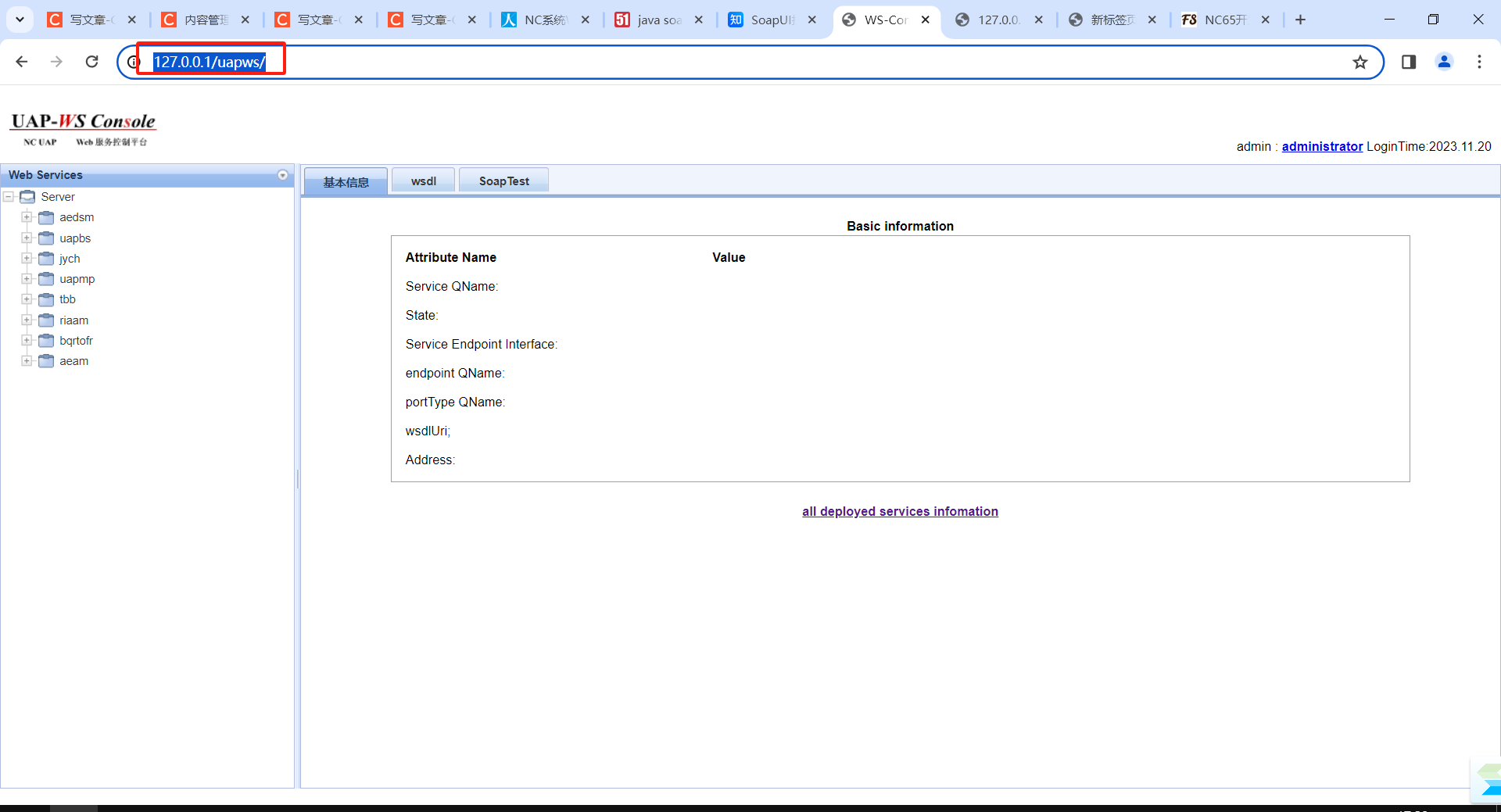Screen dimensions: 1501x812
Task: Click the Service Endpoint Interface label
Action: click(482, 344)
